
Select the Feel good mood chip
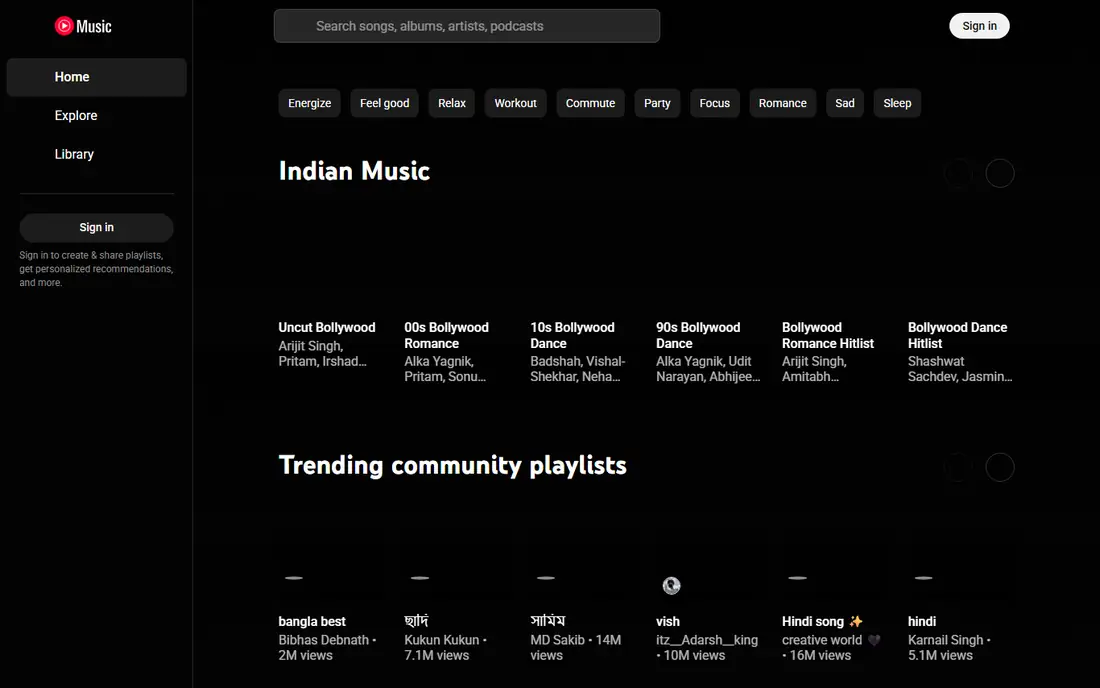click(384, 103)
